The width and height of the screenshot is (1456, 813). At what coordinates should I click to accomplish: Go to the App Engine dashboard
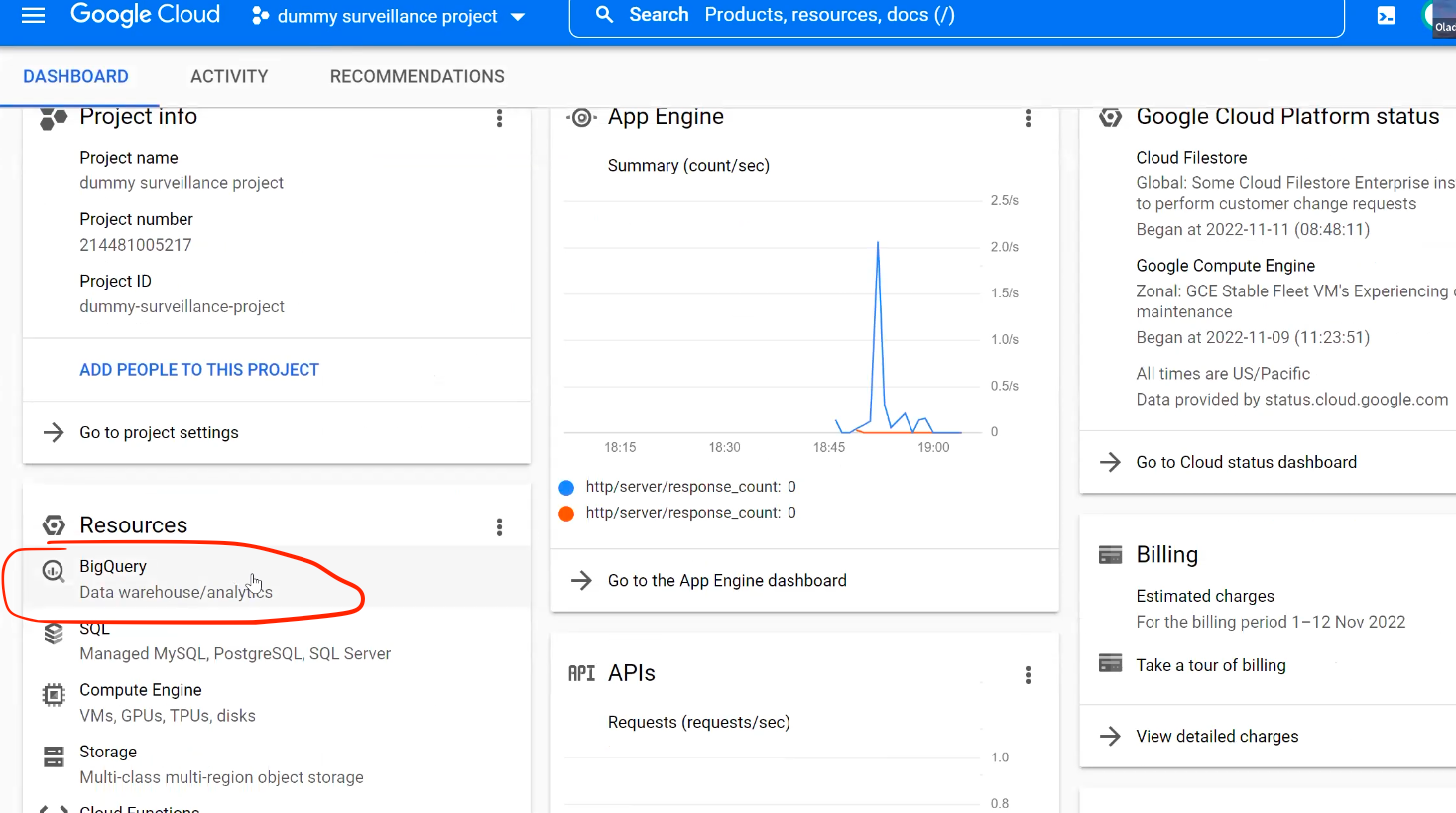click(x=727, y=580)
